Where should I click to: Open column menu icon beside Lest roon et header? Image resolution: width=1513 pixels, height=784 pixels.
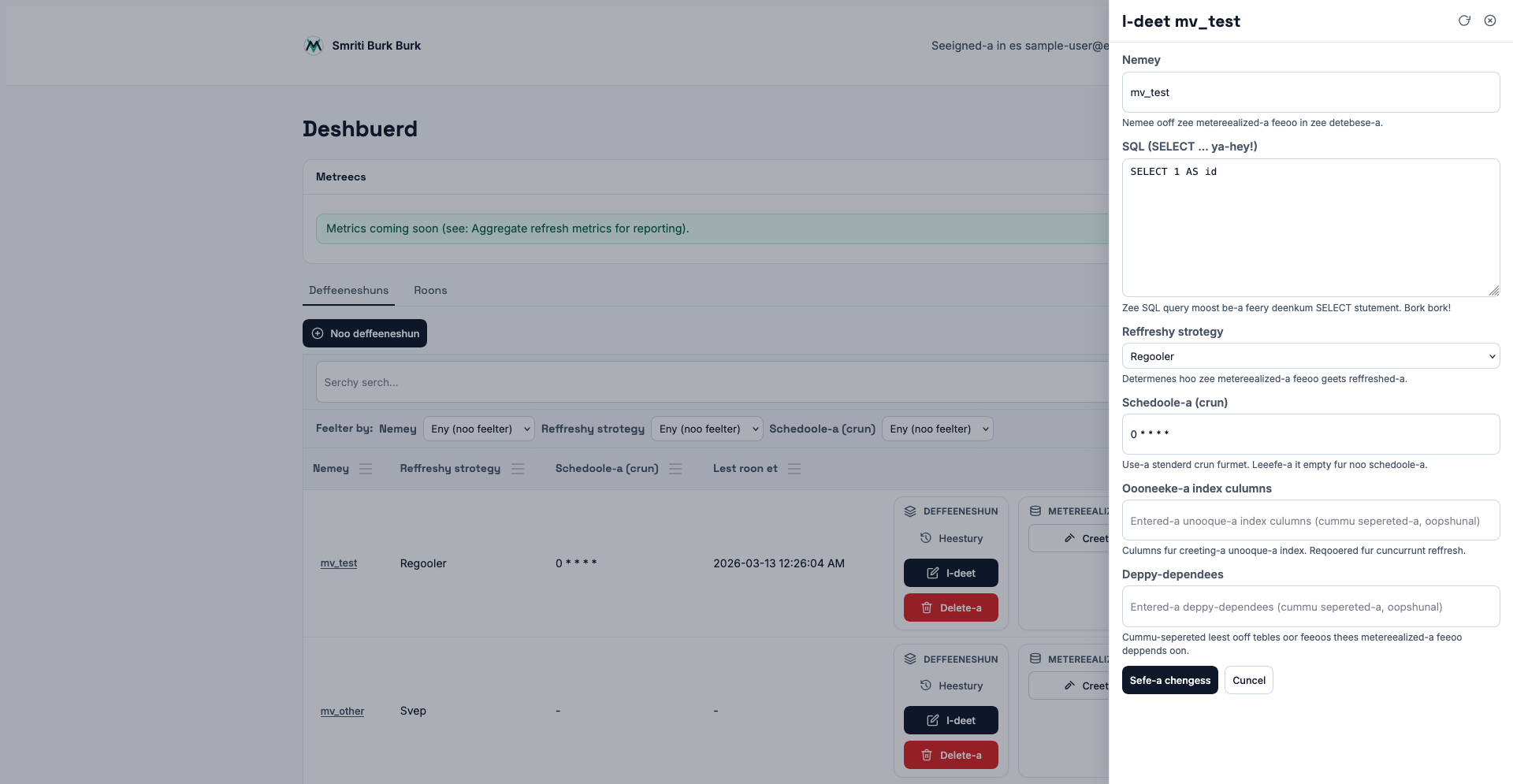[794, 469]
